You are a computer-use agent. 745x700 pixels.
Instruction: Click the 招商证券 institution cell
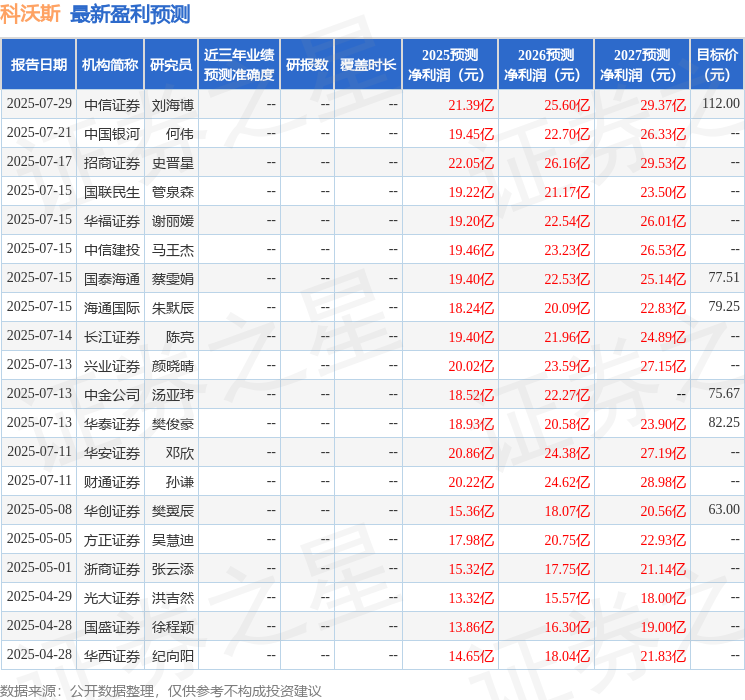(x=112, y=163)
